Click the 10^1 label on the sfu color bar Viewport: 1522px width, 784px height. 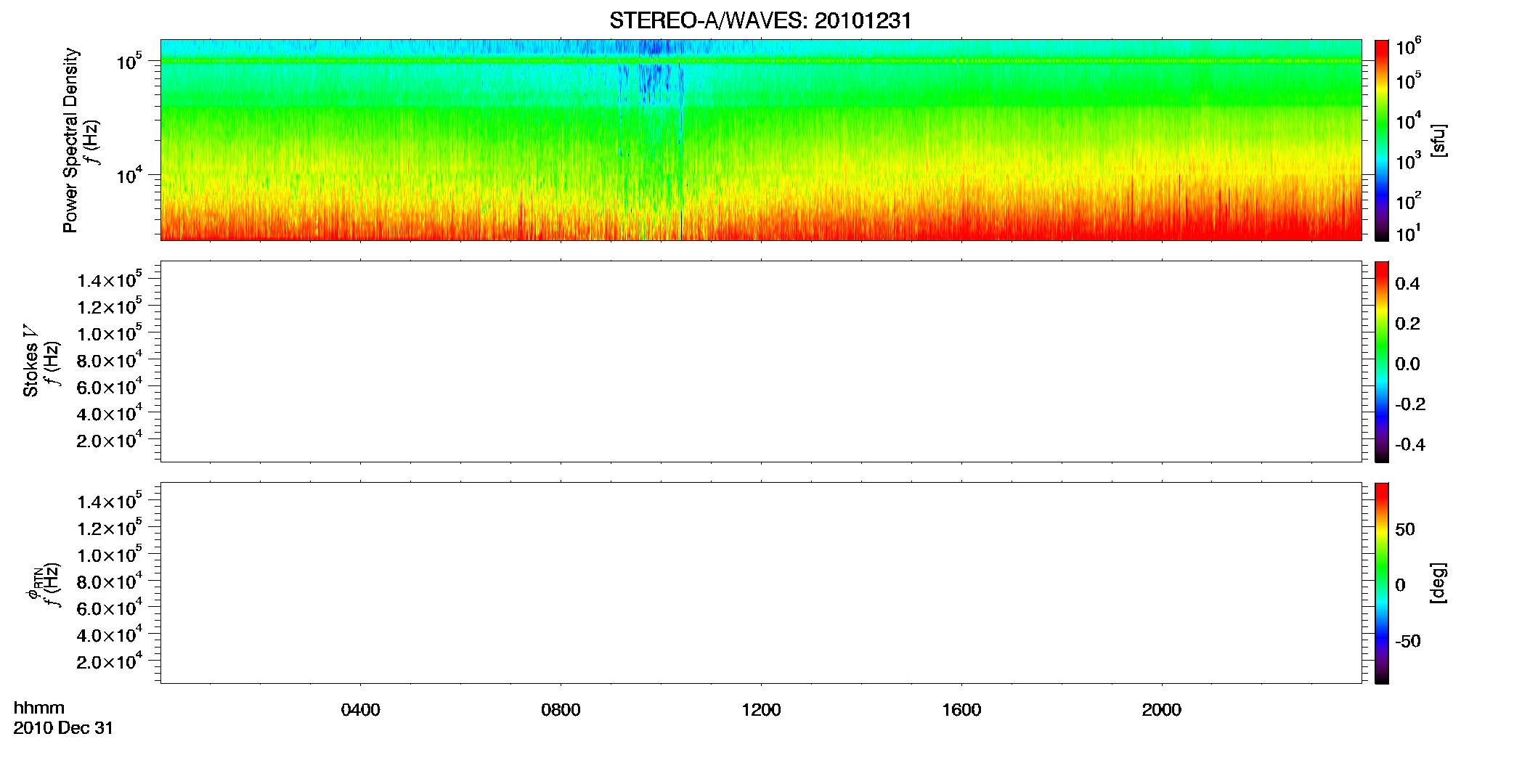(x=1409, y=233)
